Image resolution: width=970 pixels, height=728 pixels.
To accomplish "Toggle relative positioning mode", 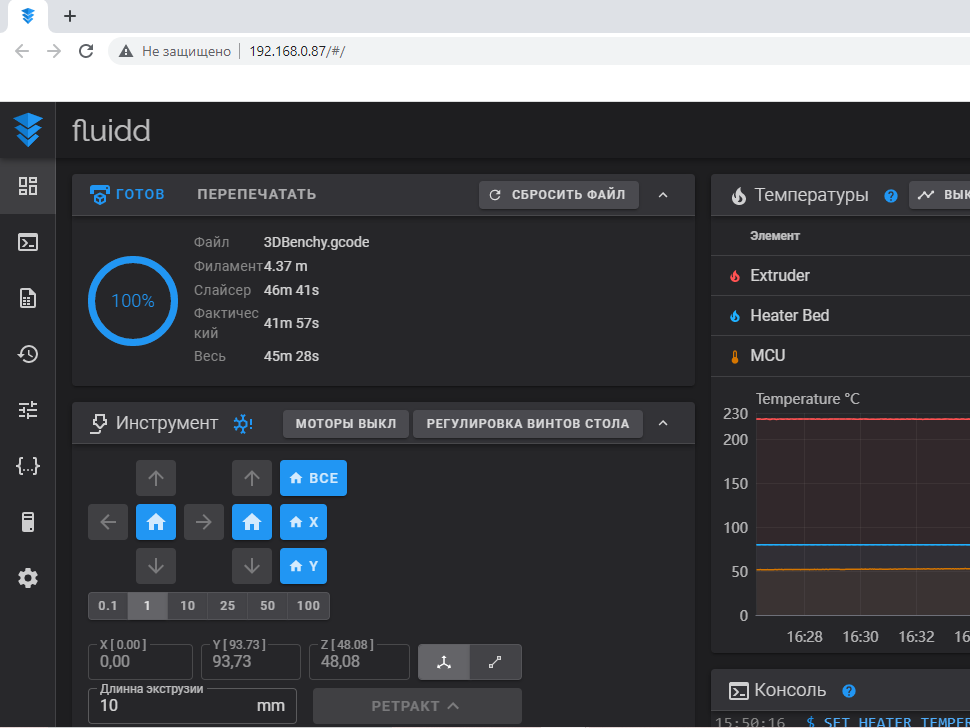I will pos(496,662).
